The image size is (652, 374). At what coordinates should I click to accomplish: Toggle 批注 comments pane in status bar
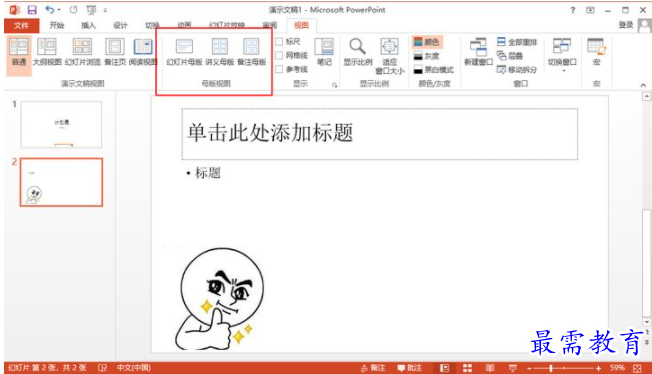[x=410, y=368]
